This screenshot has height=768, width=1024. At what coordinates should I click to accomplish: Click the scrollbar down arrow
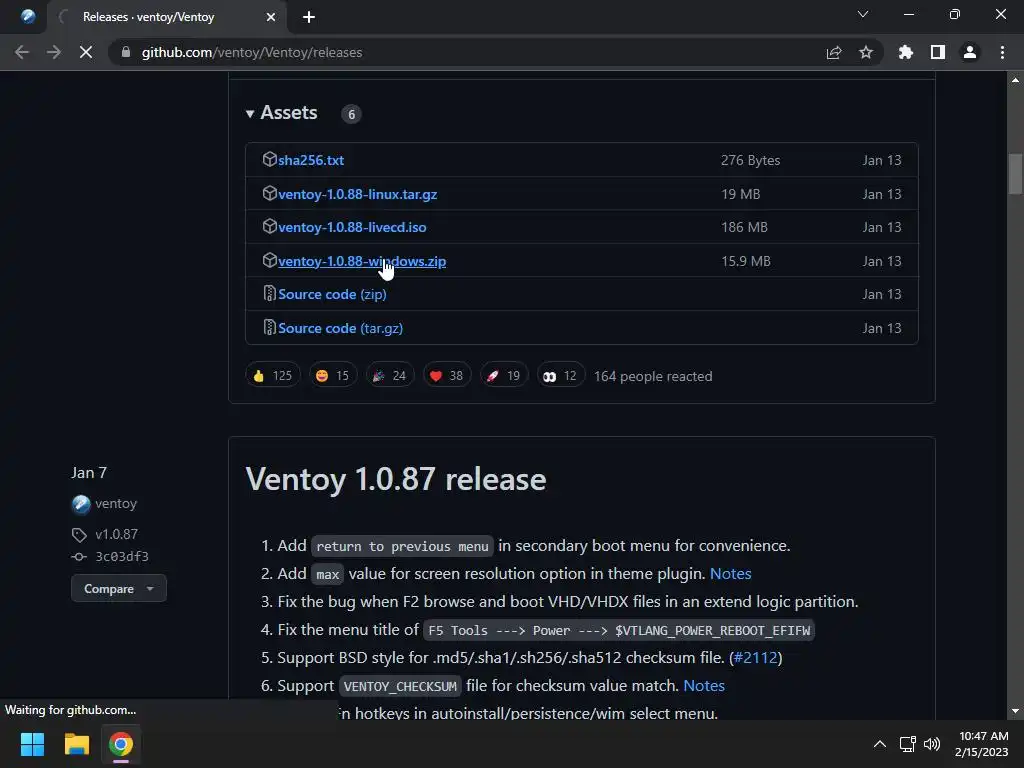(1015, 711)
